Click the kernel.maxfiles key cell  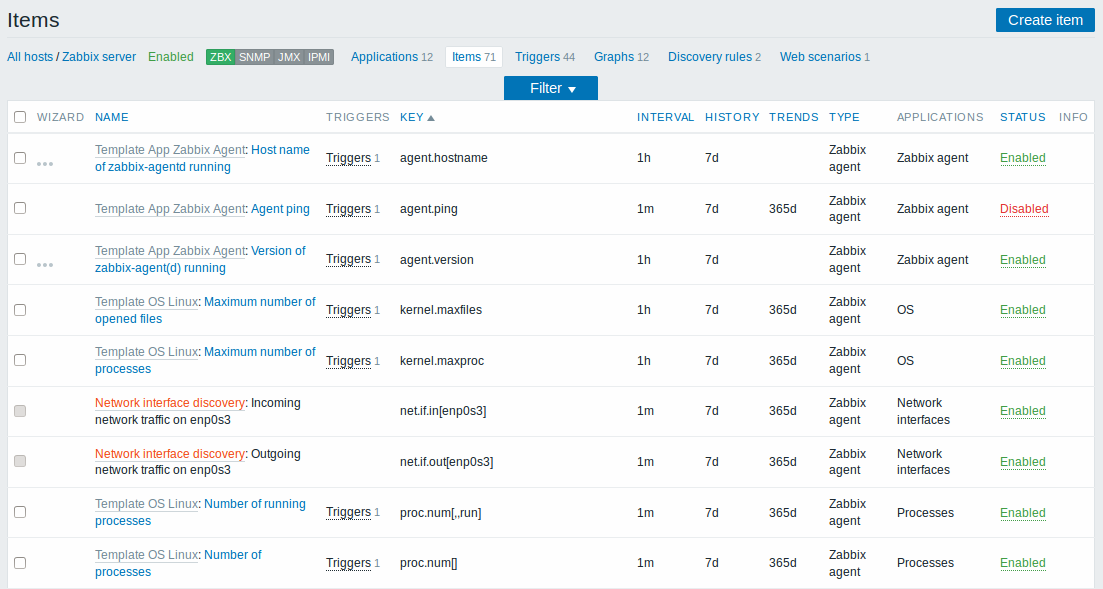click(x=441, y=310)
